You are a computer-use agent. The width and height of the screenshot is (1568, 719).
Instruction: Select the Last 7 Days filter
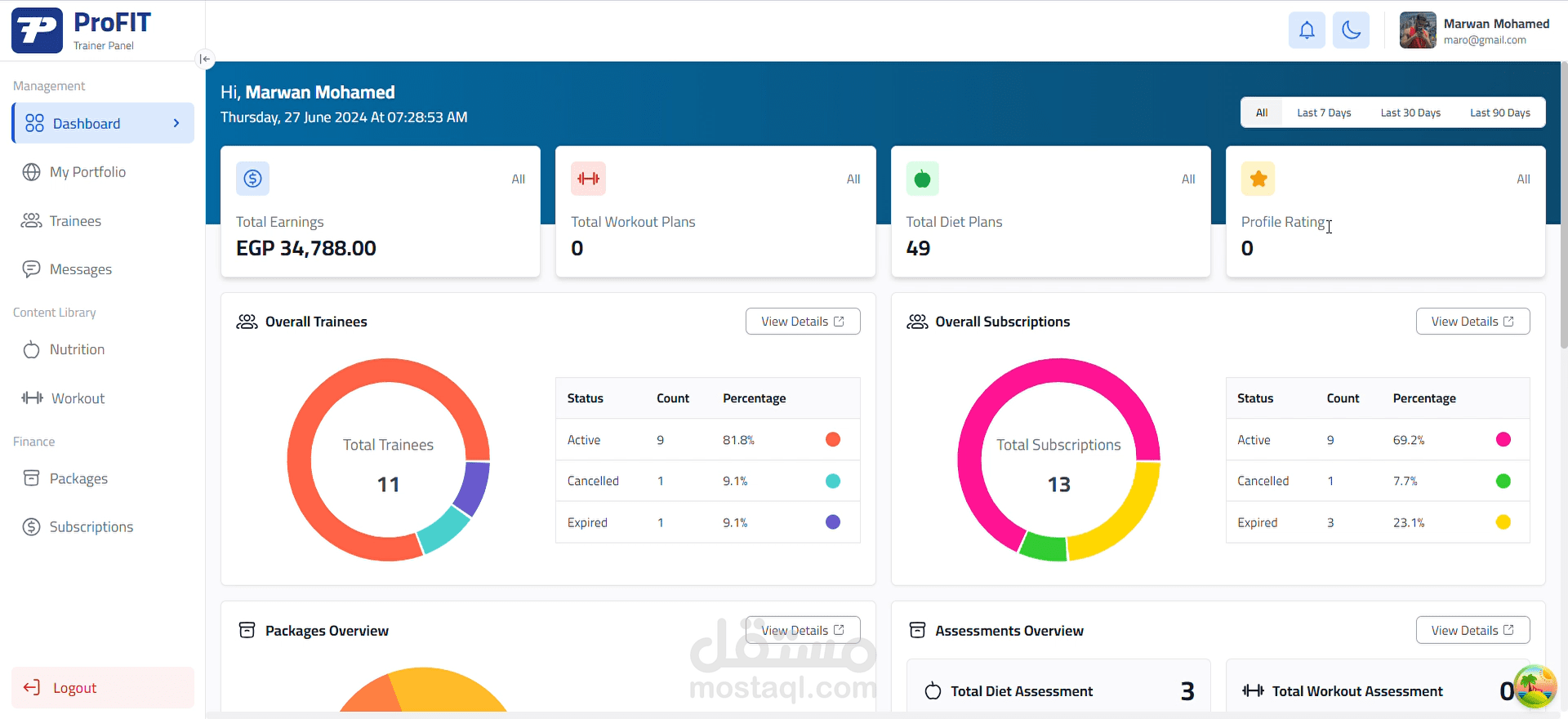tap(1324, 113)
